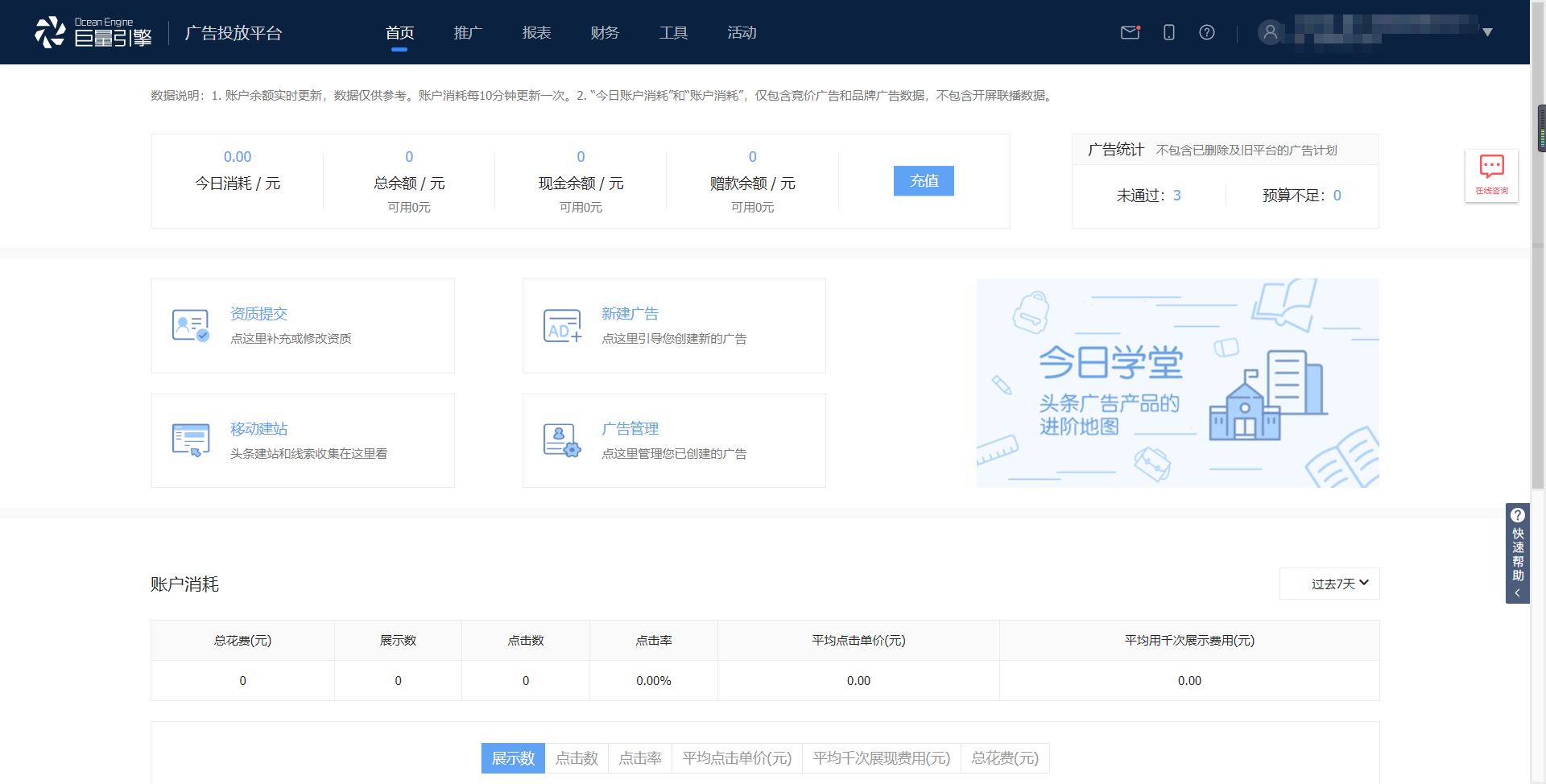Select the 平均点击单价(元) chart tab
Viewport: 1546px width, 784px height.
pos(737,758)
